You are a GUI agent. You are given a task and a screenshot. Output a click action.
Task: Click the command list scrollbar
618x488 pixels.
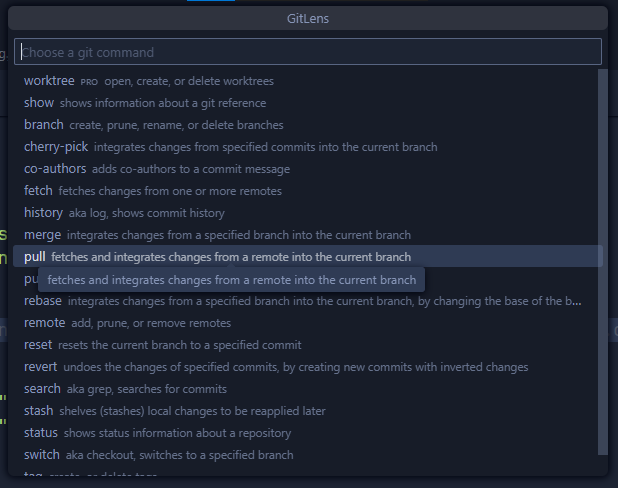pos(602,260)
